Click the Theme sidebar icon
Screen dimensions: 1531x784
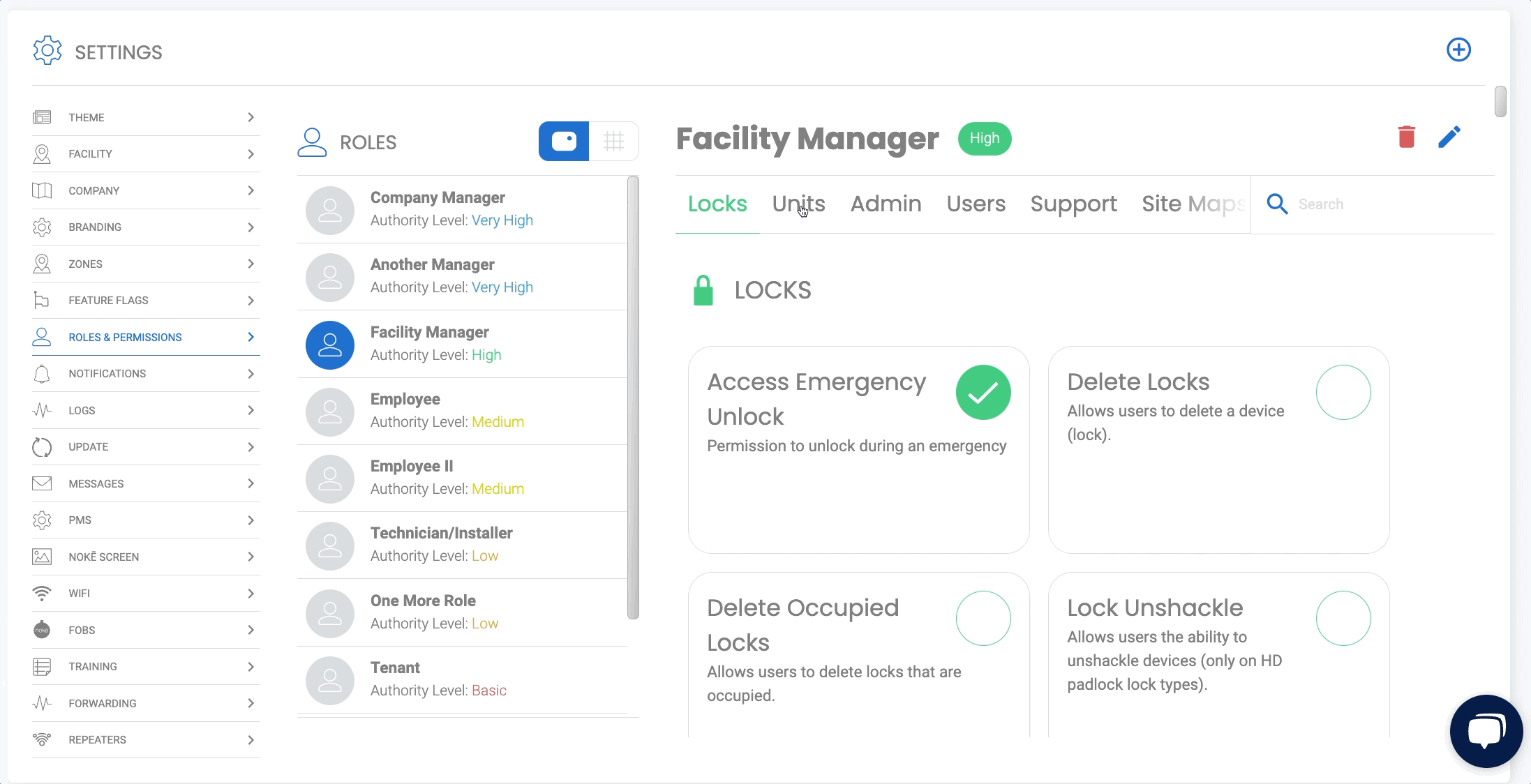42,117
